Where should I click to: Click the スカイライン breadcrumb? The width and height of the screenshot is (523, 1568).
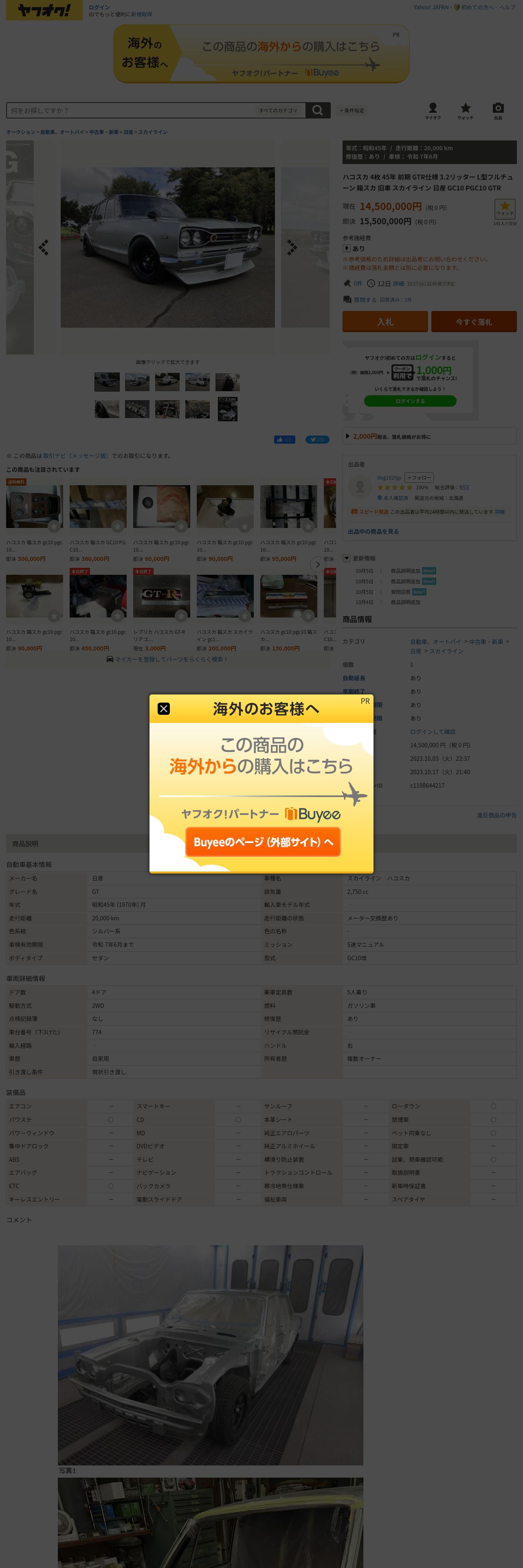pos(153,132)
